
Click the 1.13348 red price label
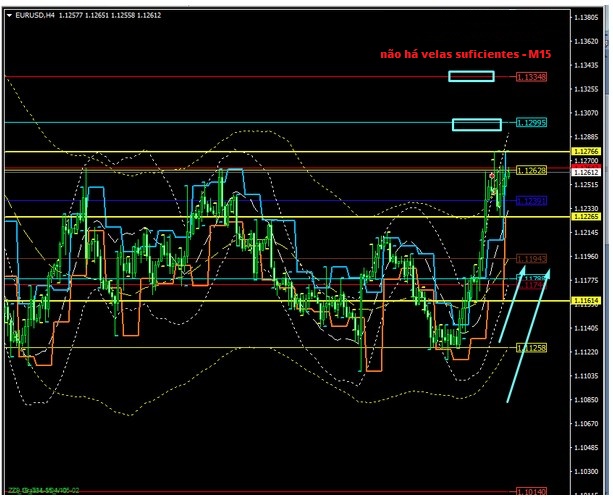(531, 77)
